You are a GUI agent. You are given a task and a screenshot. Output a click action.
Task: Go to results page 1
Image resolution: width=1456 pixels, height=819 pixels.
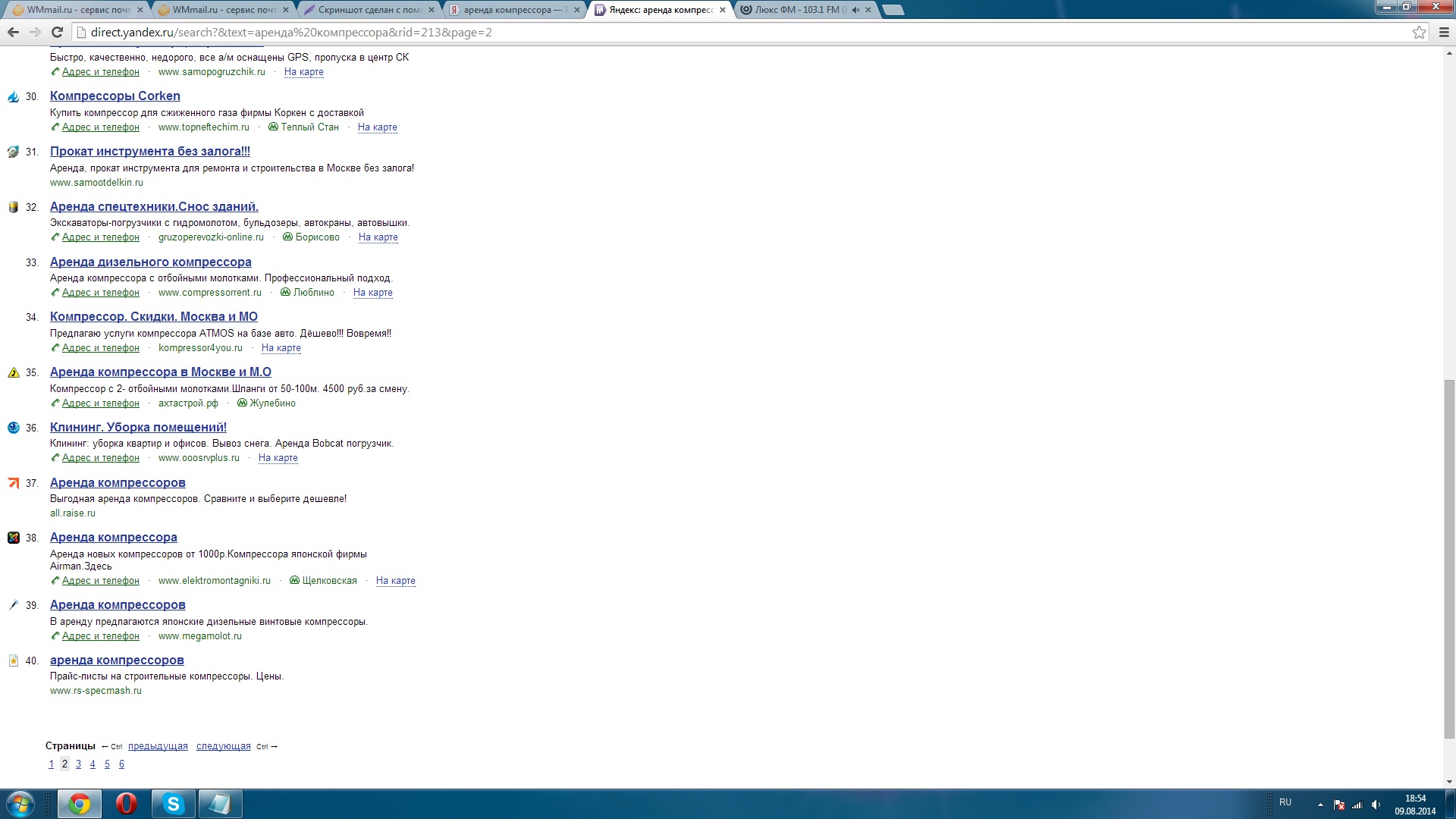click(51, 764)
